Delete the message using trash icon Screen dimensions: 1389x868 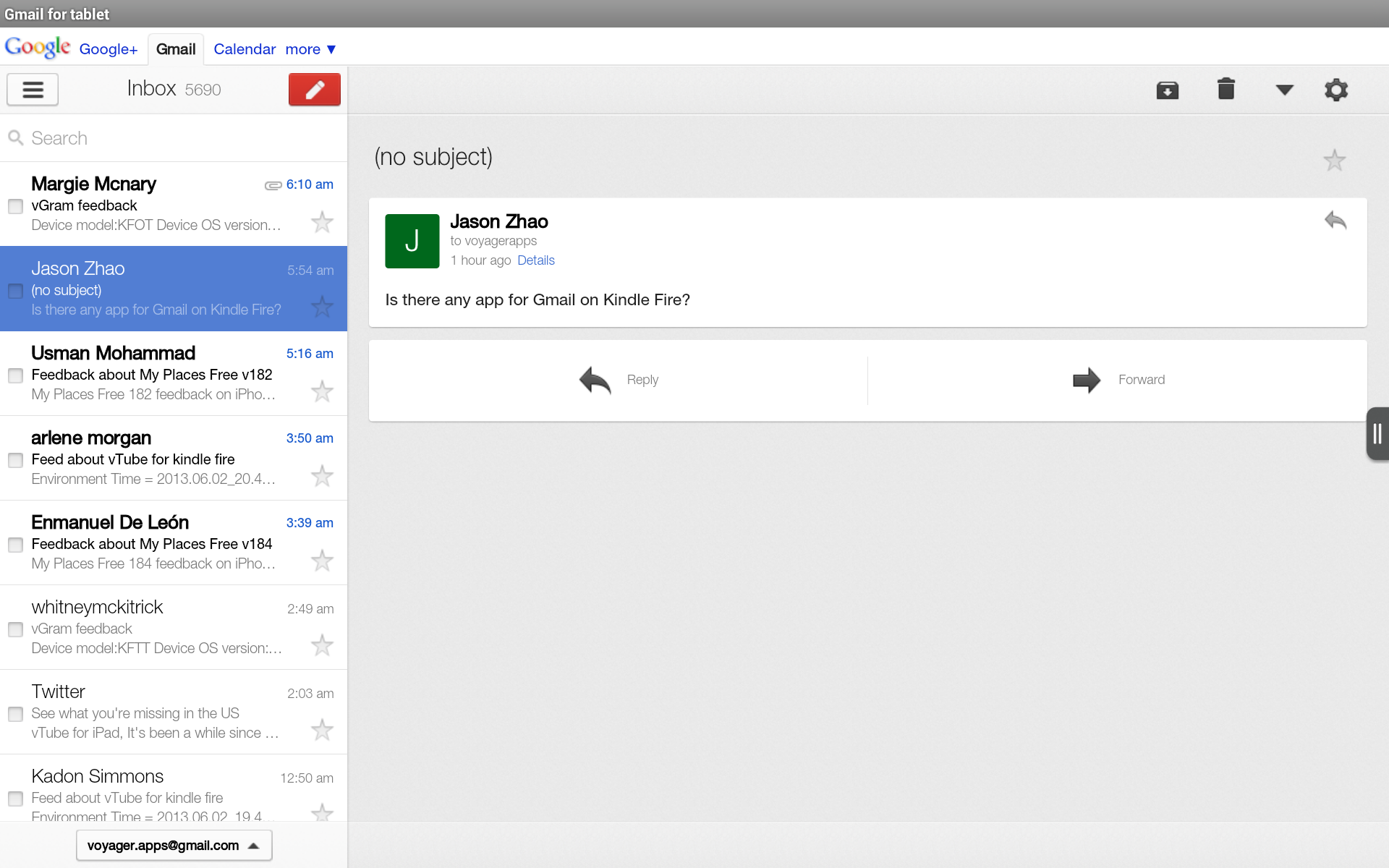pyautogui.click(x=1226, y=90)
